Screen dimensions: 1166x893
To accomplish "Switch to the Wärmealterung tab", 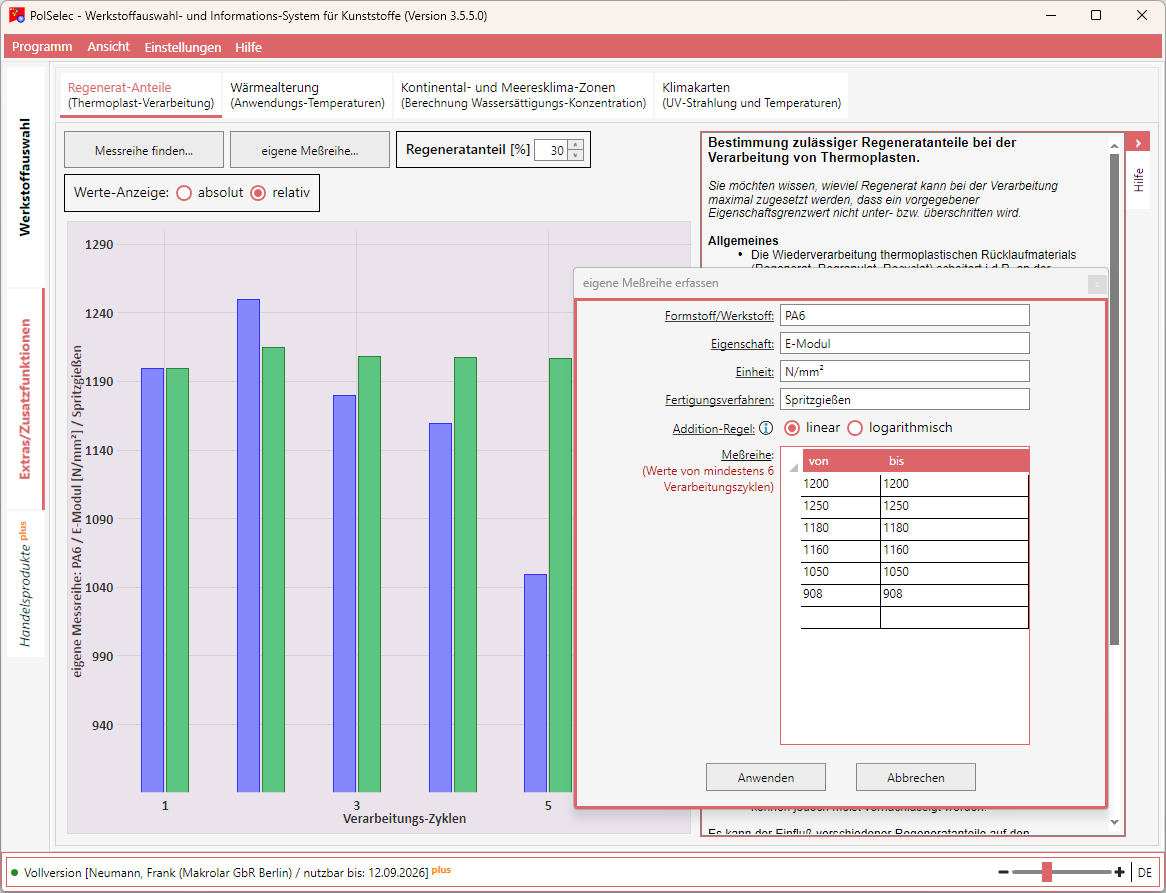I will (x=307, y=95).
